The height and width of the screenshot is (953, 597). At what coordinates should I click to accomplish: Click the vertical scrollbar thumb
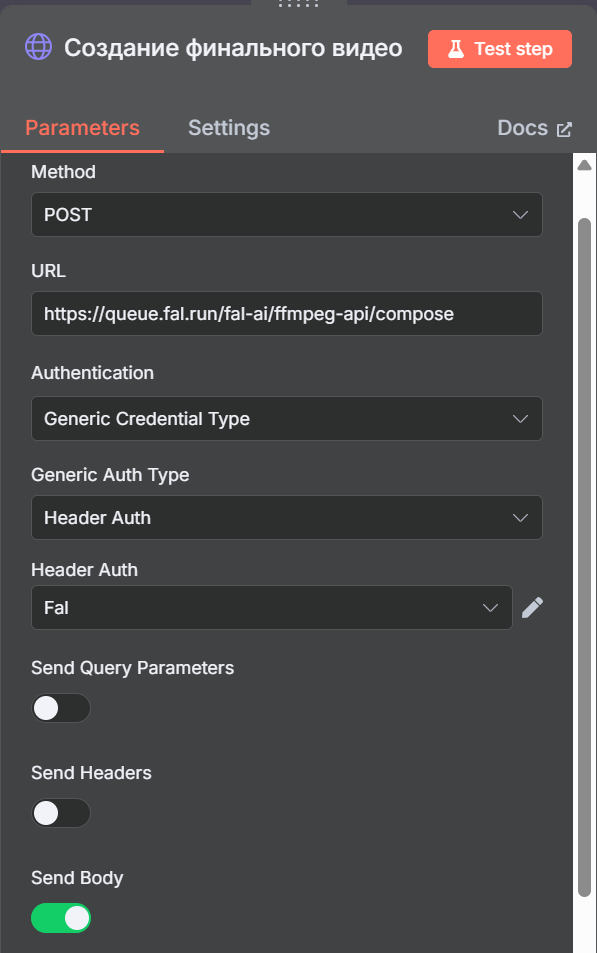pyautogui.click(x=584, y=557)
